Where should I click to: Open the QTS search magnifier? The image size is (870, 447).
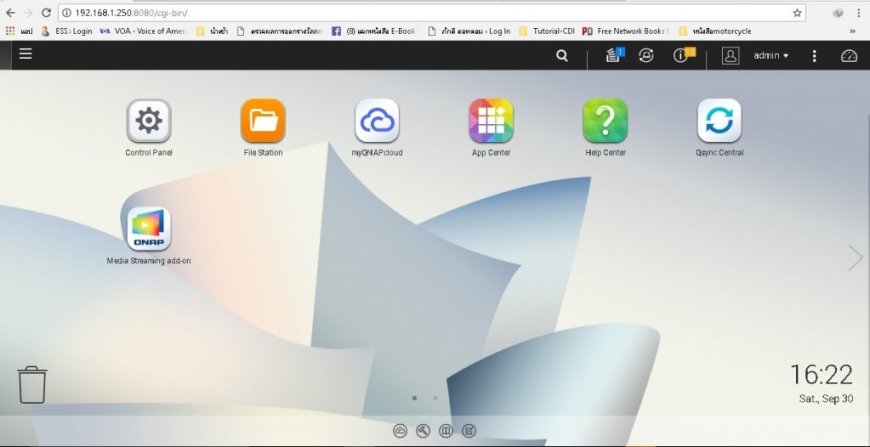click(x=562, y=55)
